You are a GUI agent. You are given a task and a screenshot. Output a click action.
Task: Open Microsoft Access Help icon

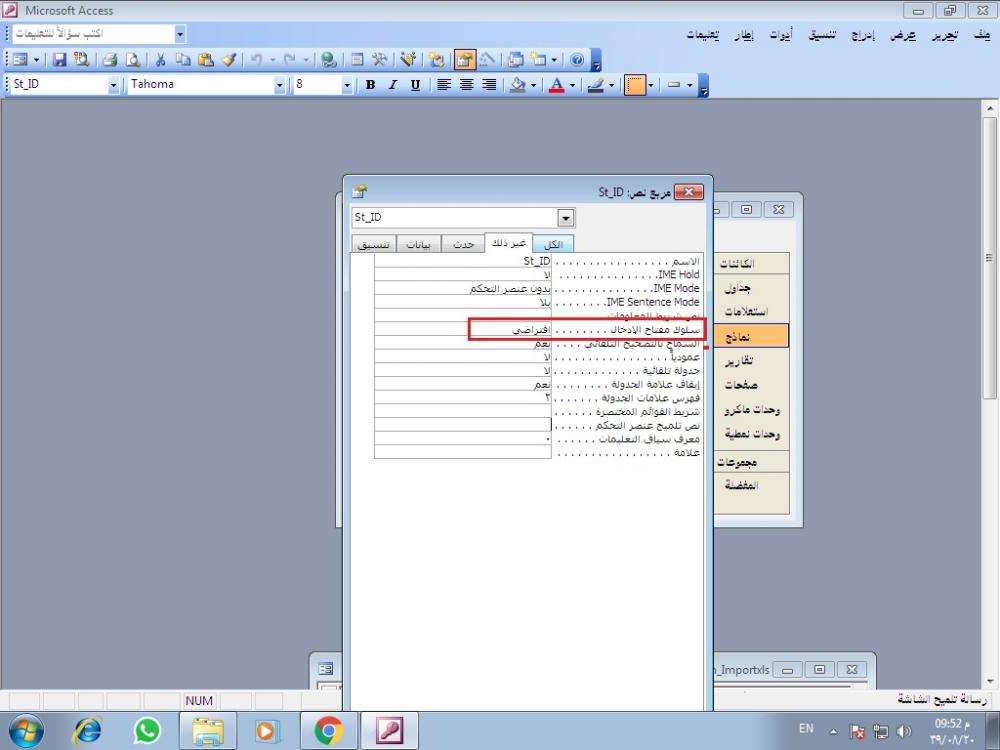click(x=577, y=60)
